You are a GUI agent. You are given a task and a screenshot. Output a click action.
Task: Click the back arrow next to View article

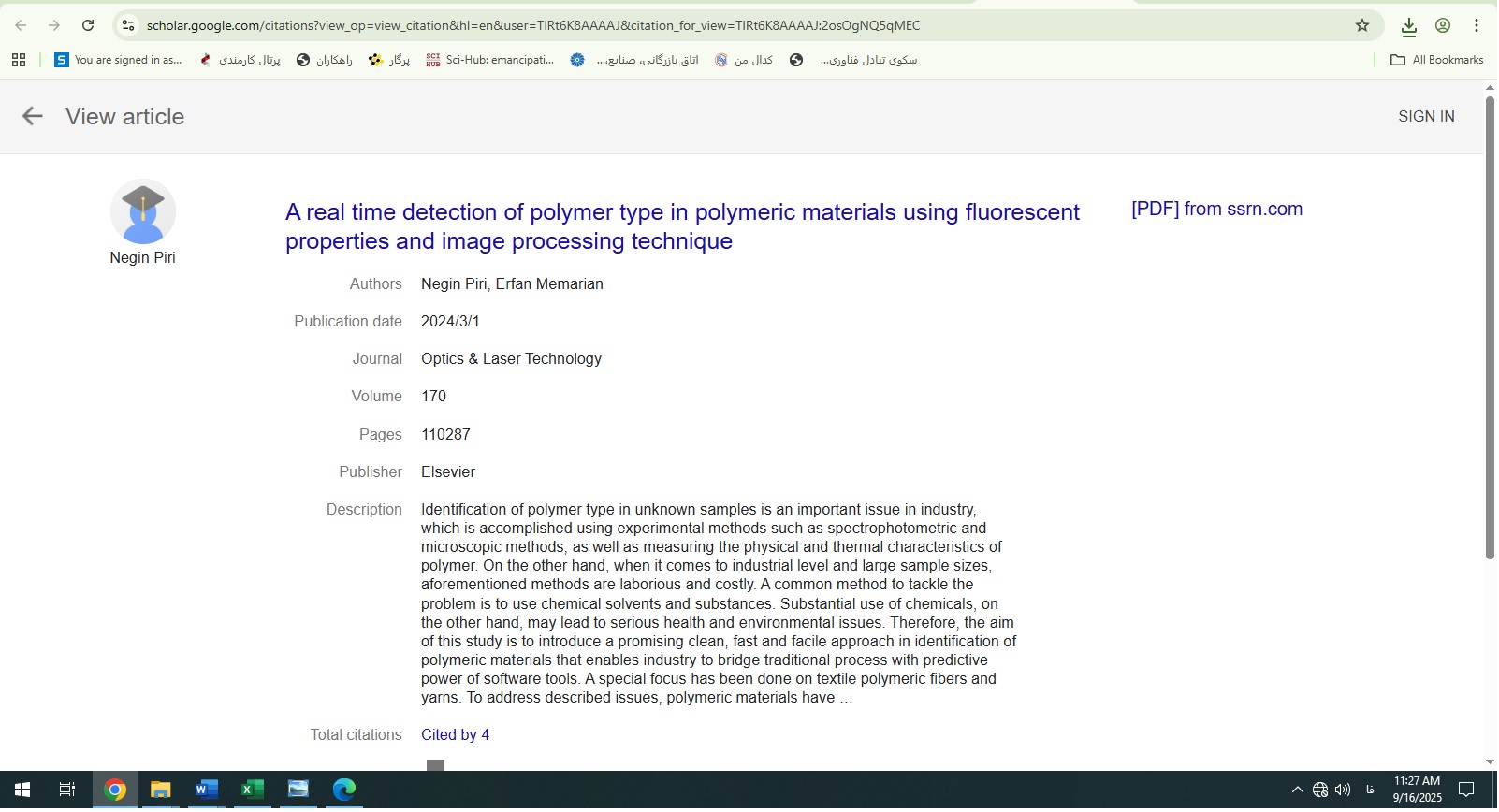[33, 116]
